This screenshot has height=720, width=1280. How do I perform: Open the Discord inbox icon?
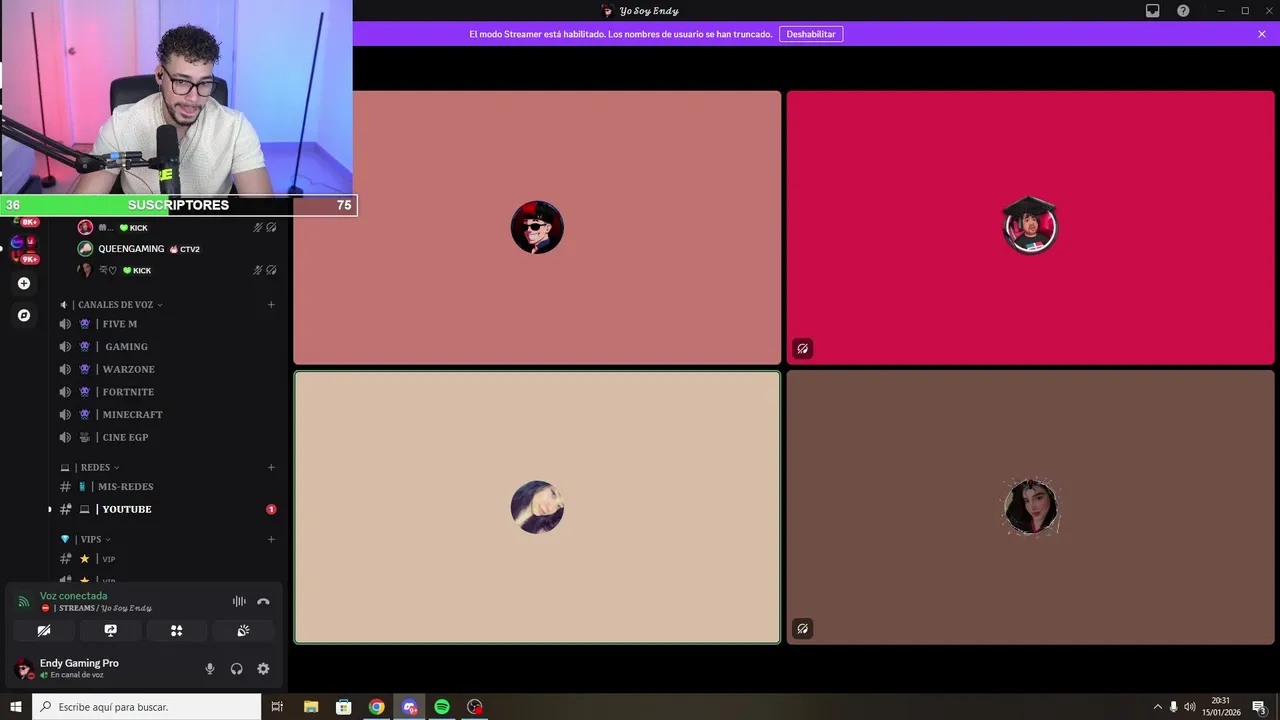coord(1153,11)
